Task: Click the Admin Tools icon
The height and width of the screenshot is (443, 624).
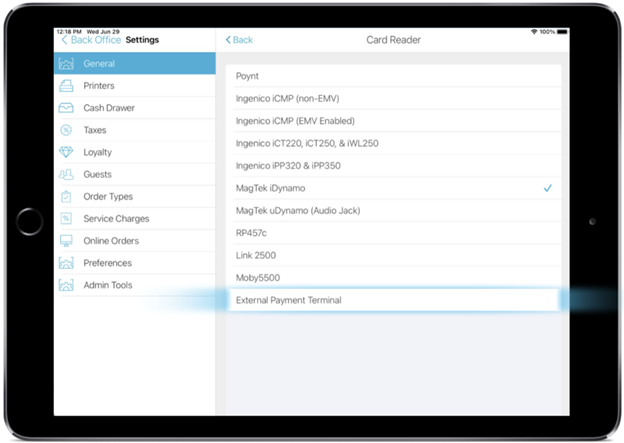Action: pos(66,285)
